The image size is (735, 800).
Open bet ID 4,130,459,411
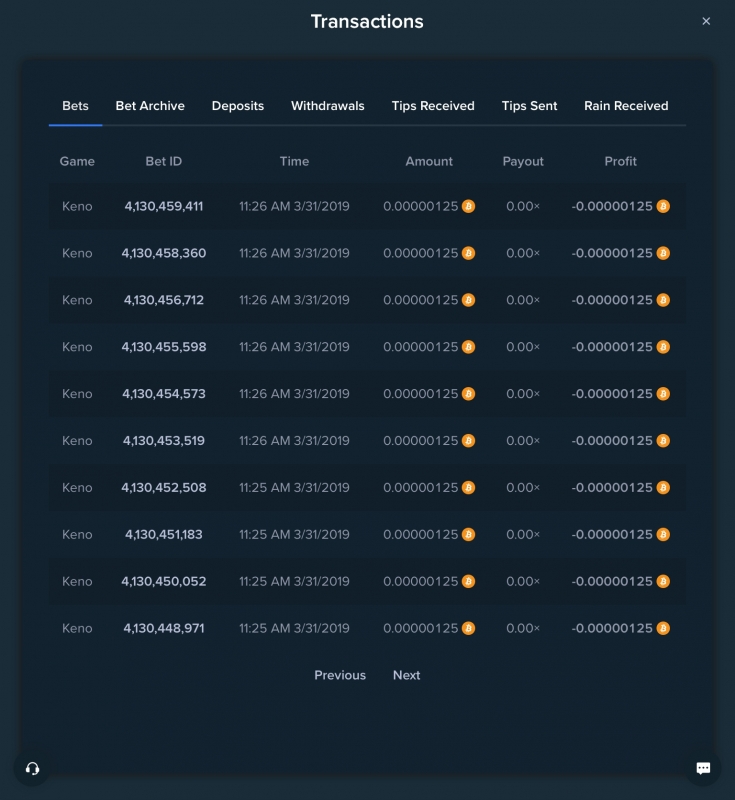click(164, 207)
